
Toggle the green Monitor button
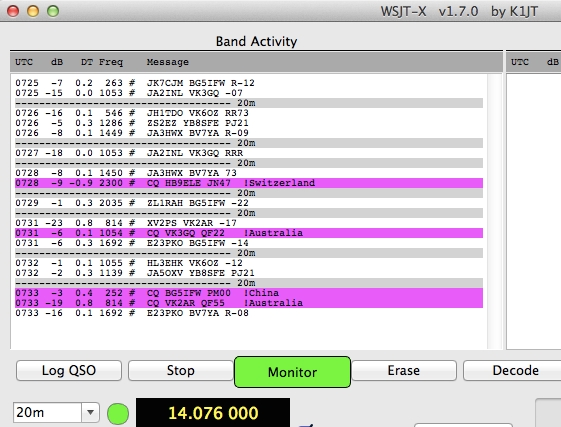pos(292,372)
